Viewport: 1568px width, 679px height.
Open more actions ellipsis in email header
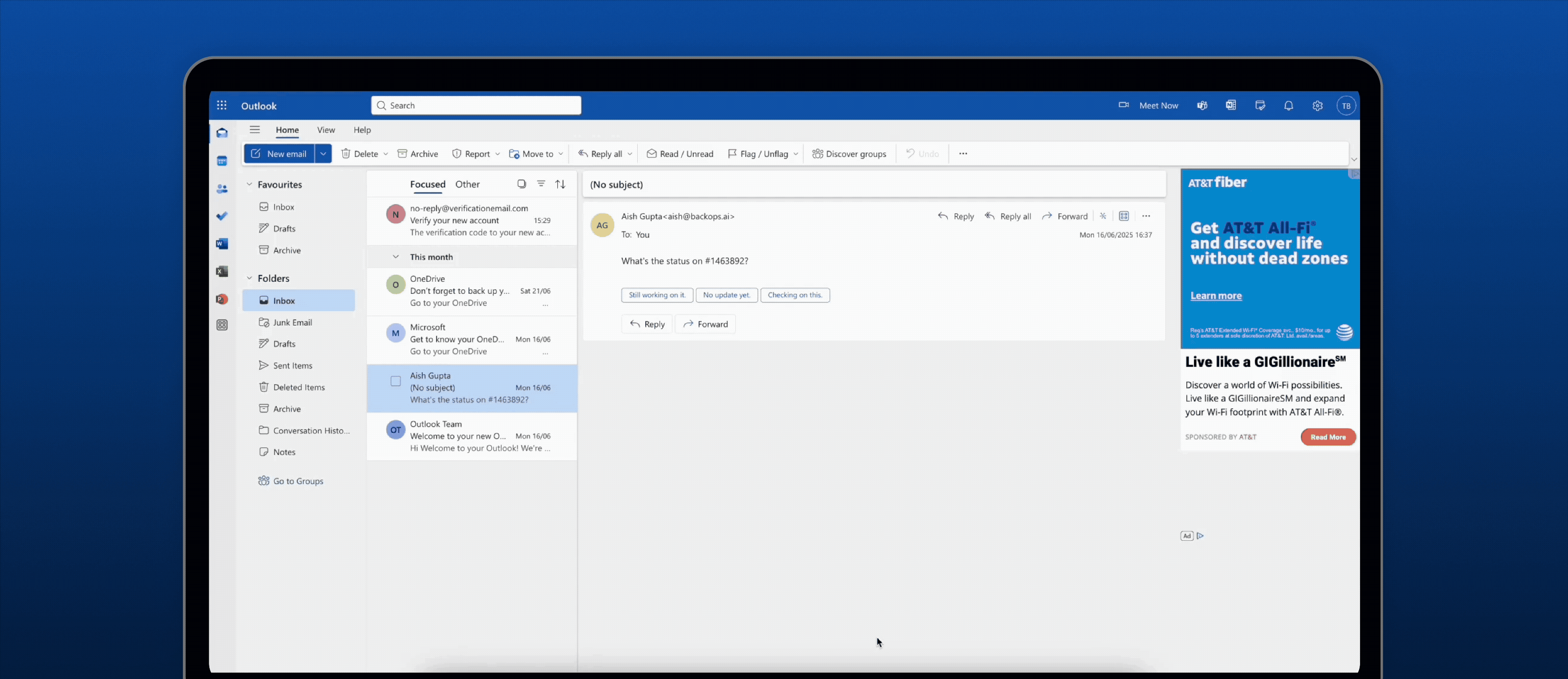[1146, 216]
